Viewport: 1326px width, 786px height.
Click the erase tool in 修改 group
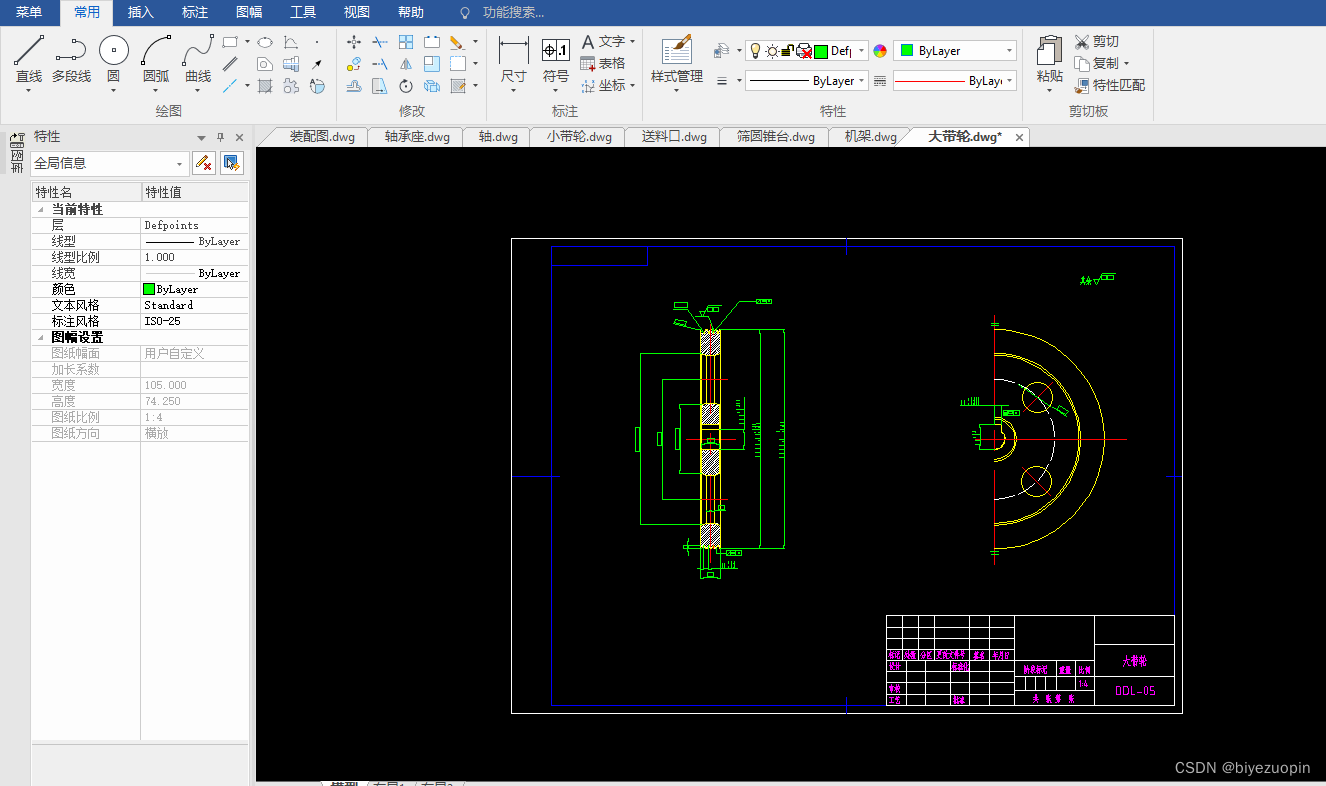point(457,42)
